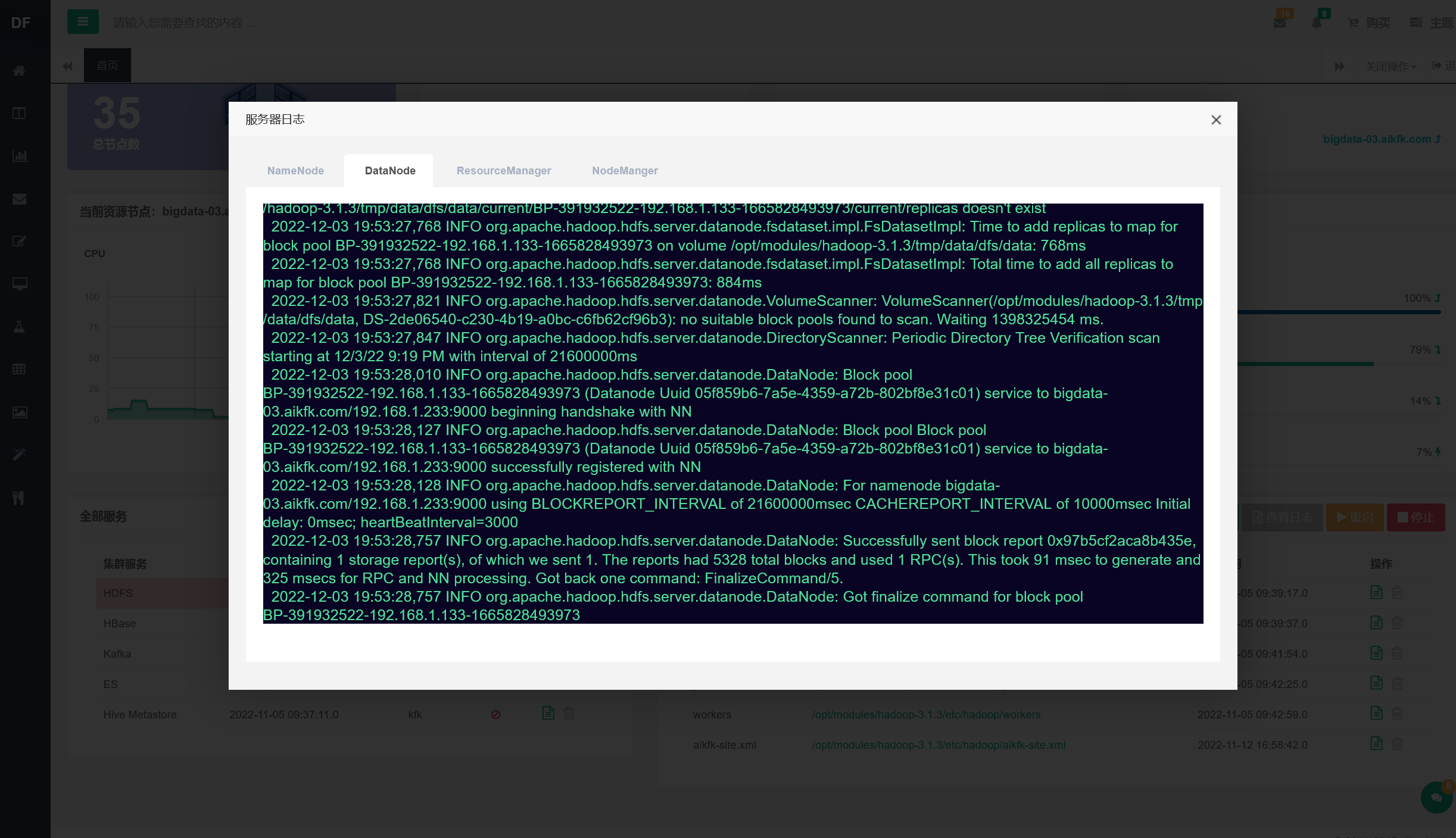Click the DataNode log text area
The width and height of the screenshot is (1456, 838).
(733, 414)
